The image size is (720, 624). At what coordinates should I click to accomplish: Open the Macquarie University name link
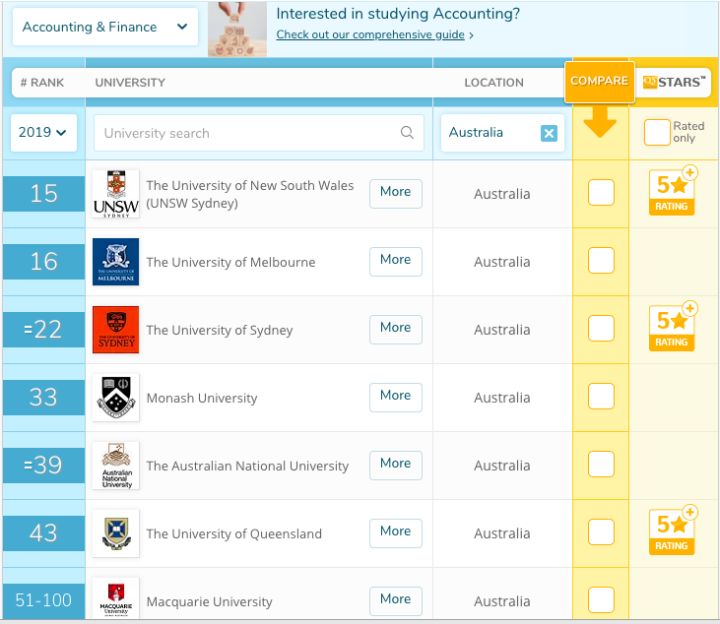[209, 602]
